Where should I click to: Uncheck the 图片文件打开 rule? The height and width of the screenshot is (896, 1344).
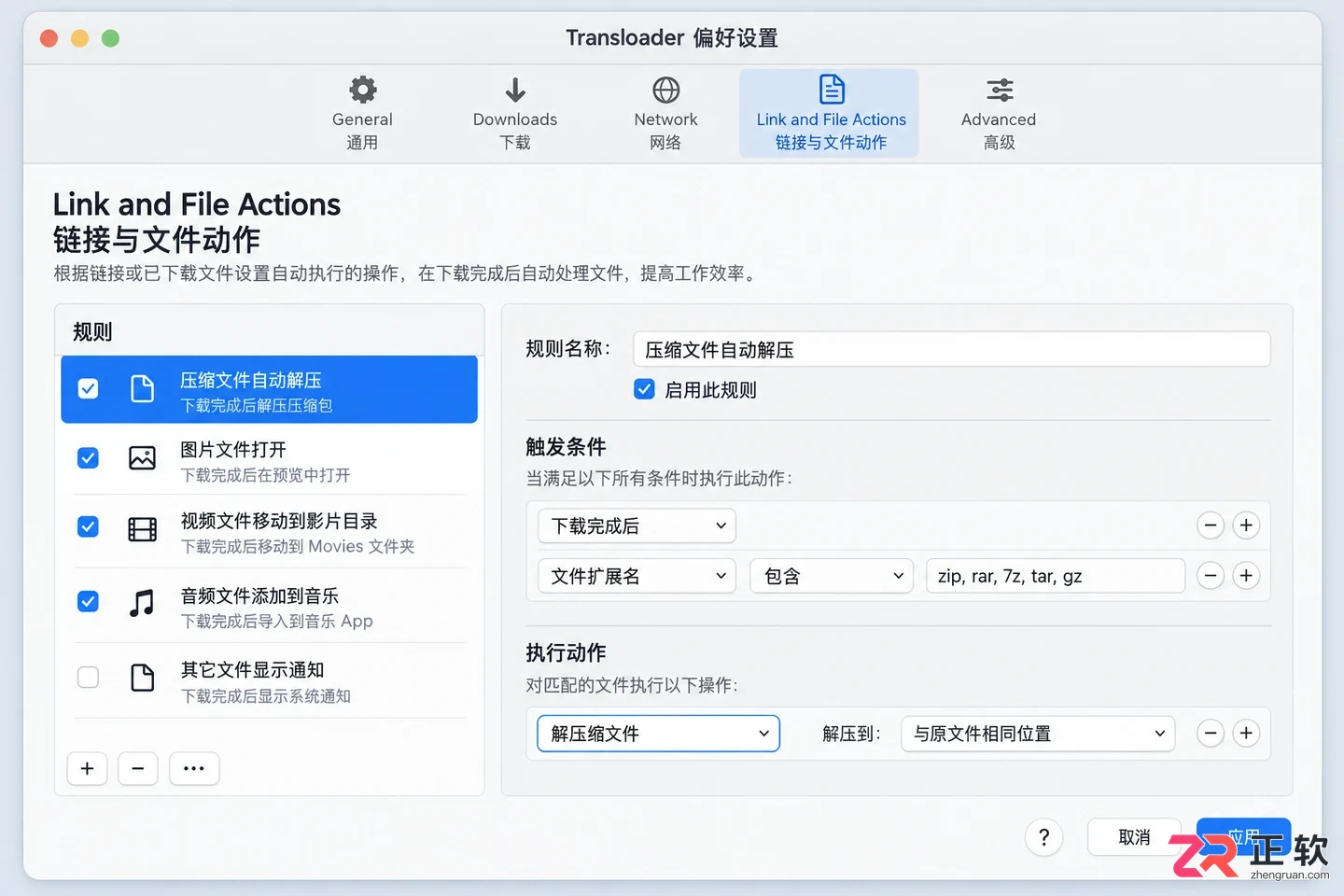(x=88, y=458)
